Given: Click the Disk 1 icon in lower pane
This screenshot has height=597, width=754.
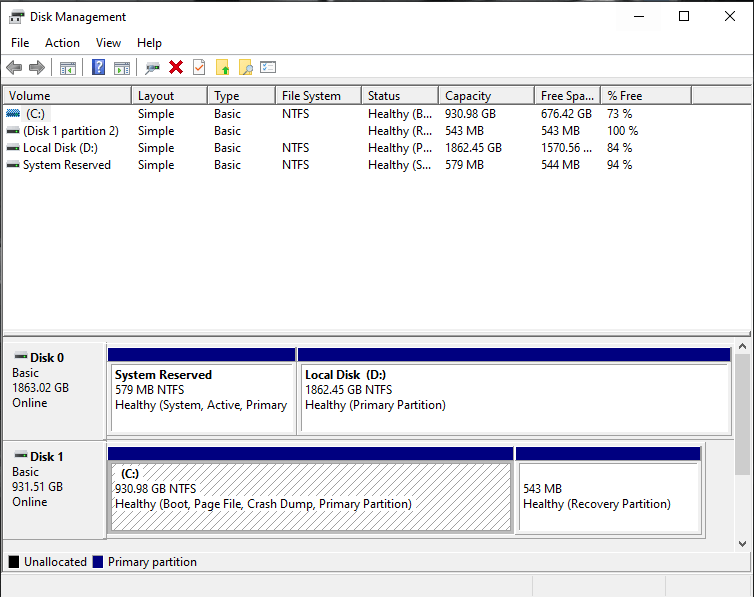Looking at the screenshot, I should (21, 455).
